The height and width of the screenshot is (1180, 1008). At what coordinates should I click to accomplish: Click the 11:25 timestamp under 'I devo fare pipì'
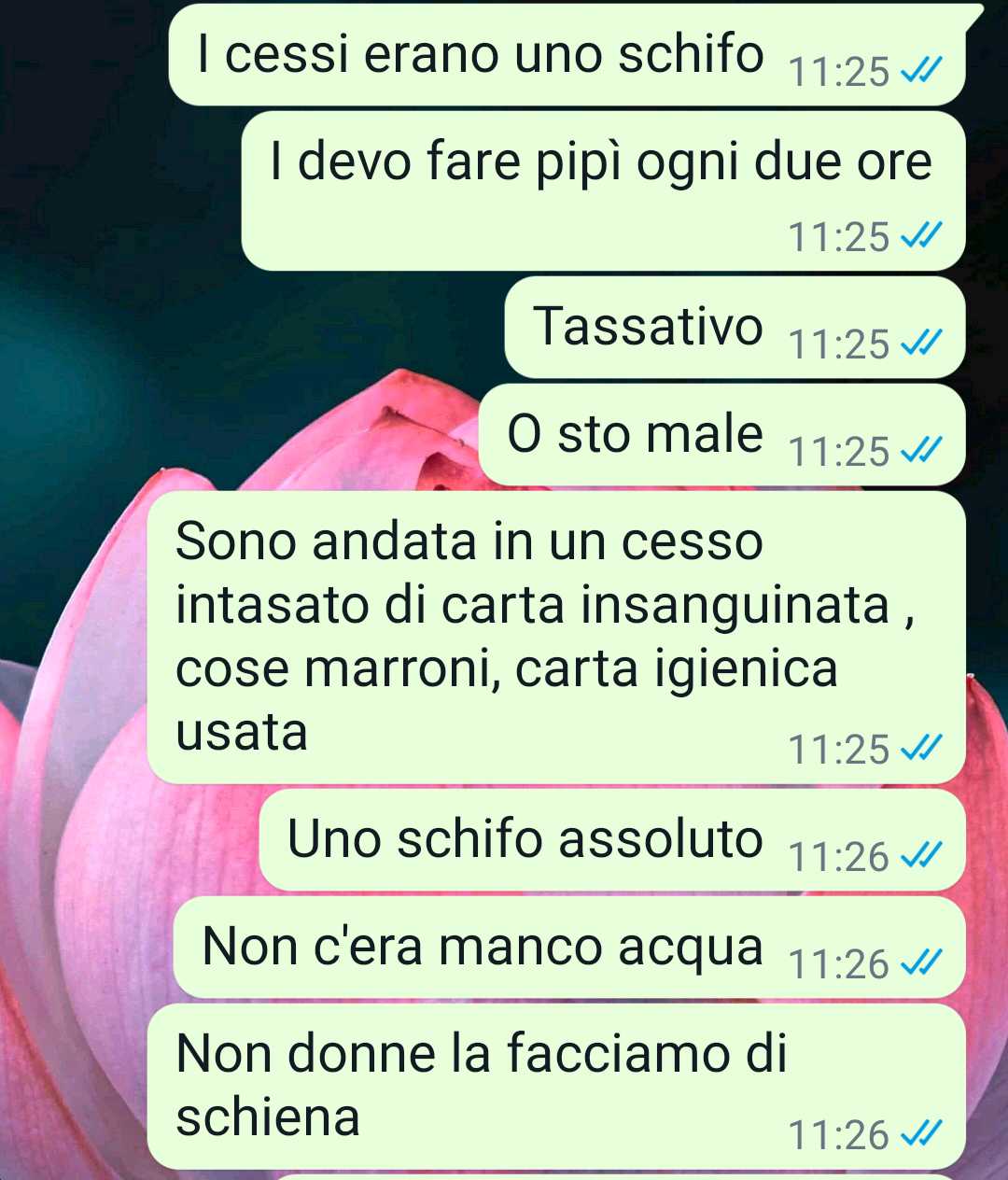pyautogui.click(x=839, y=236)
